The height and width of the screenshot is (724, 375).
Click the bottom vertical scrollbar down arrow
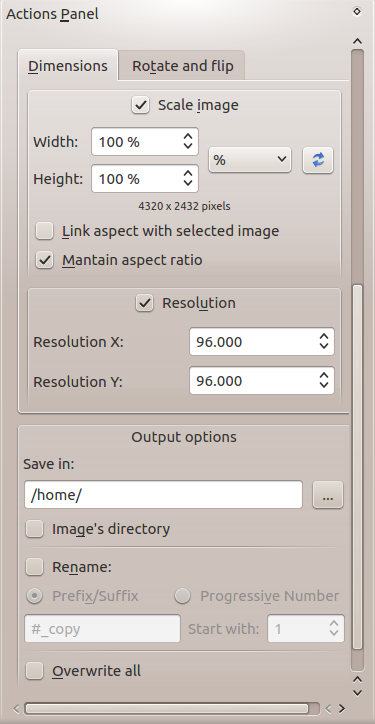357,692
